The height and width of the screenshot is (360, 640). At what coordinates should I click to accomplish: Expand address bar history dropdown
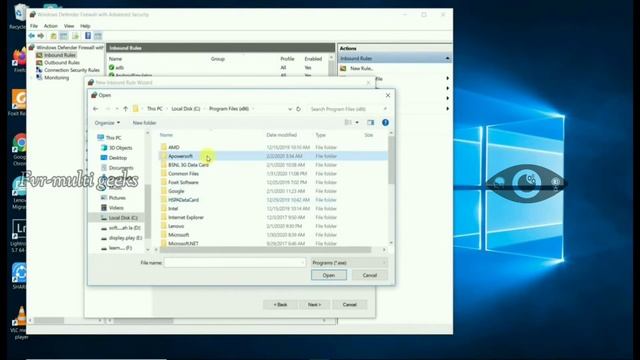[x=290, y=109]
